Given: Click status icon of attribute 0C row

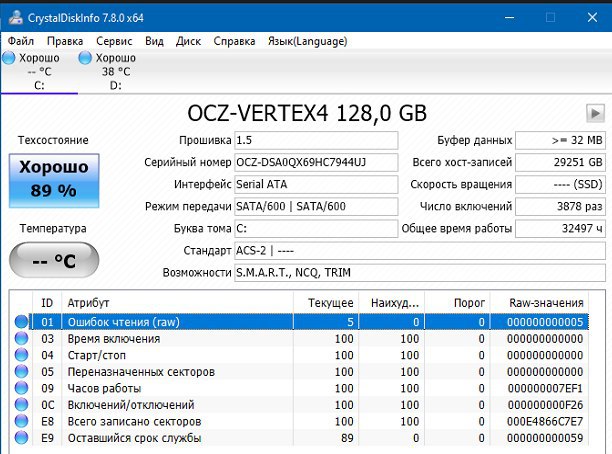Looking at the screenshot, I should pos(21,405).
